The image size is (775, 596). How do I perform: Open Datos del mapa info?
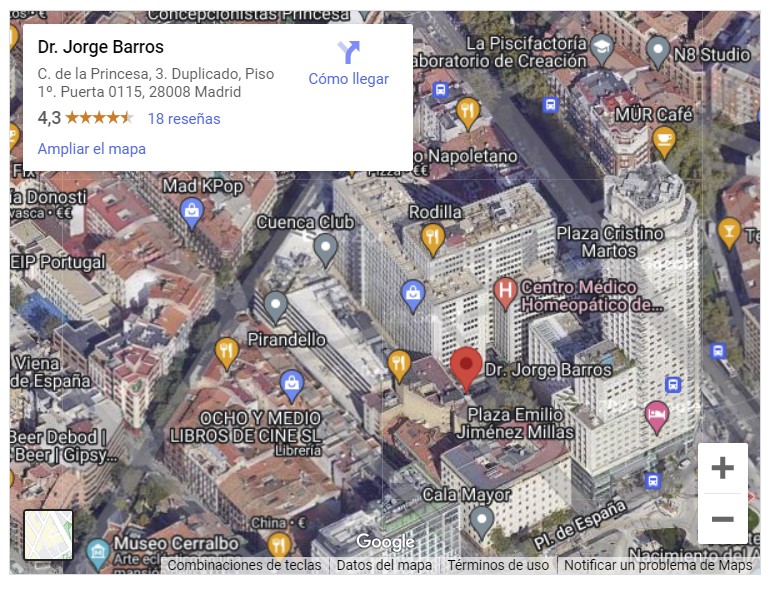[384, 565]
